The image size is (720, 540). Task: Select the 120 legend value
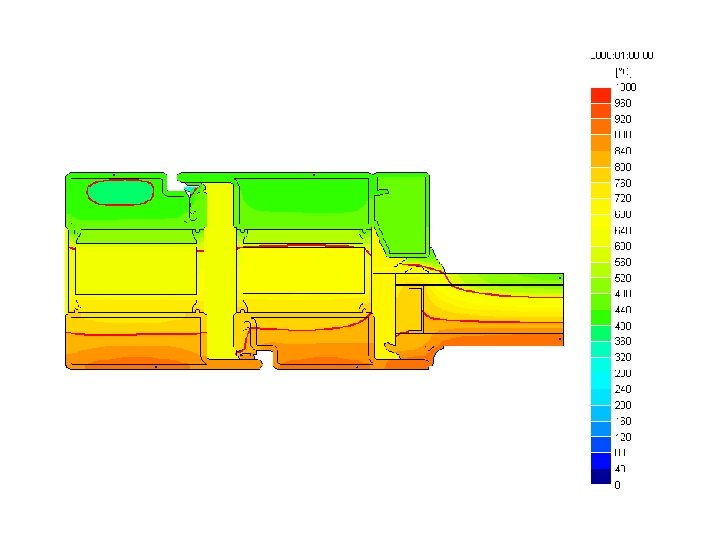[623, 437]
